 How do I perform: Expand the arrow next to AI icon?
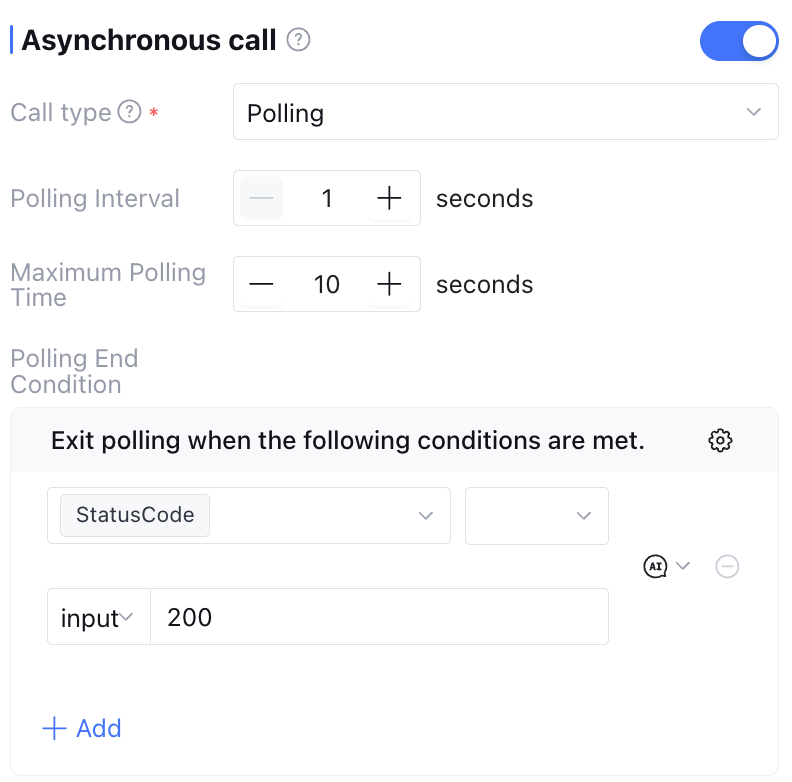click(684, 566)
